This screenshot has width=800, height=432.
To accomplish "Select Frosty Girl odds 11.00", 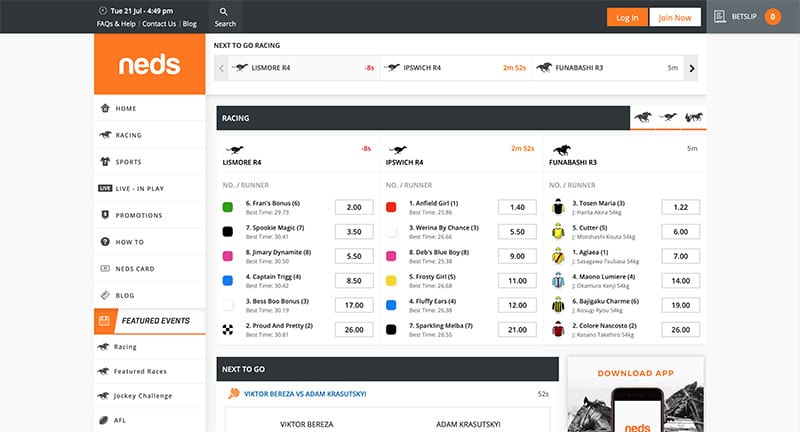I will point(517,281).
